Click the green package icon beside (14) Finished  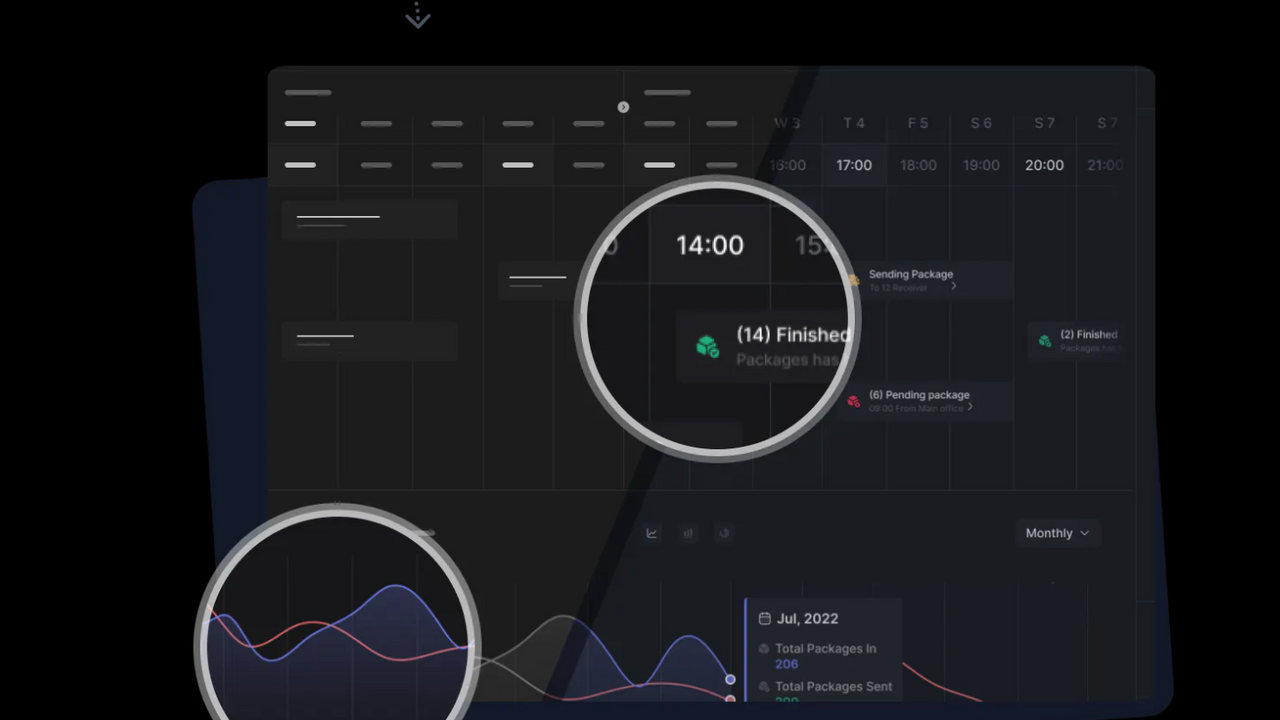click(707, 347)
